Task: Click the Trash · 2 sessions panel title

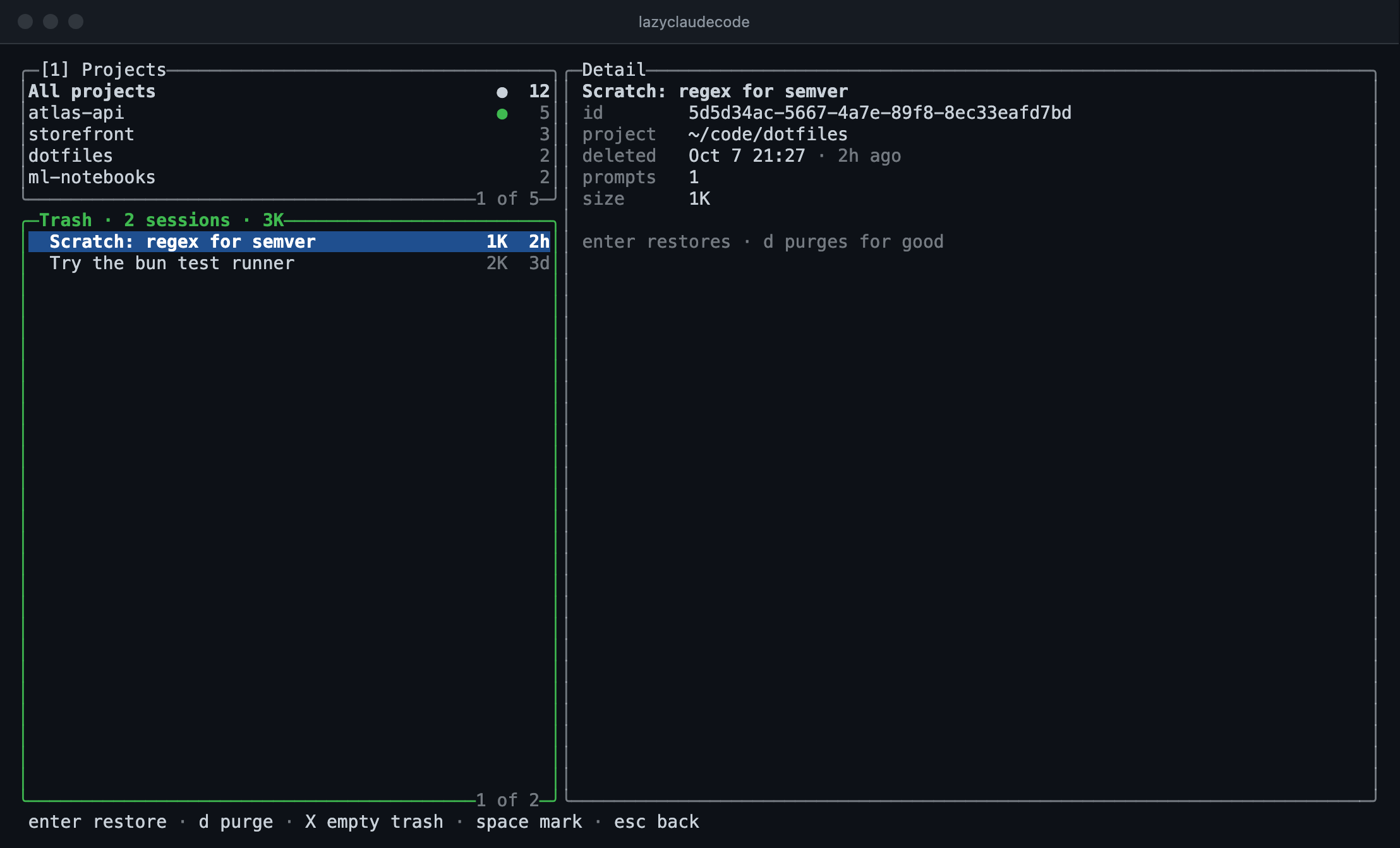Action: [161, 220]
